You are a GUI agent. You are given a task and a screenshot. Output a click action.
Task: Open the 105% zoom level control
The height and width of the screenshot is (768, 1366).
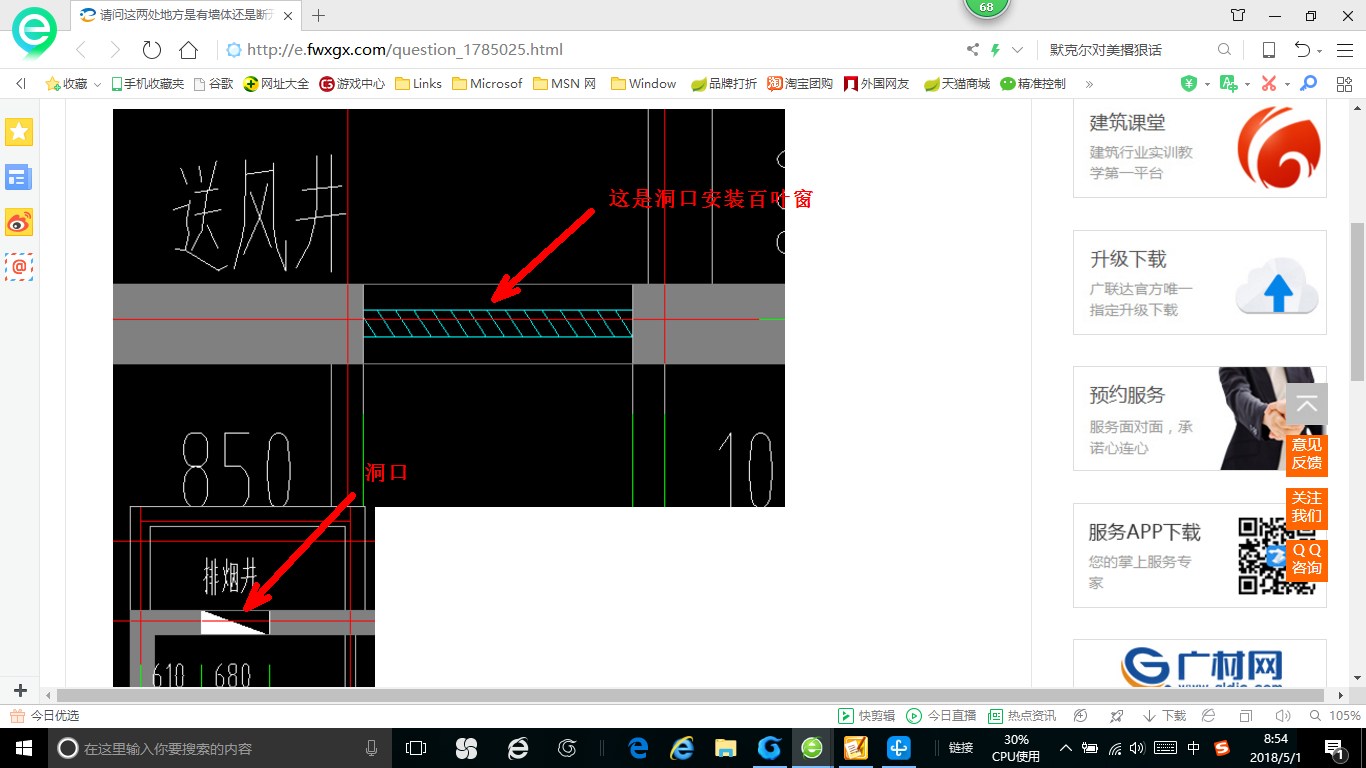coord(1335,716)
